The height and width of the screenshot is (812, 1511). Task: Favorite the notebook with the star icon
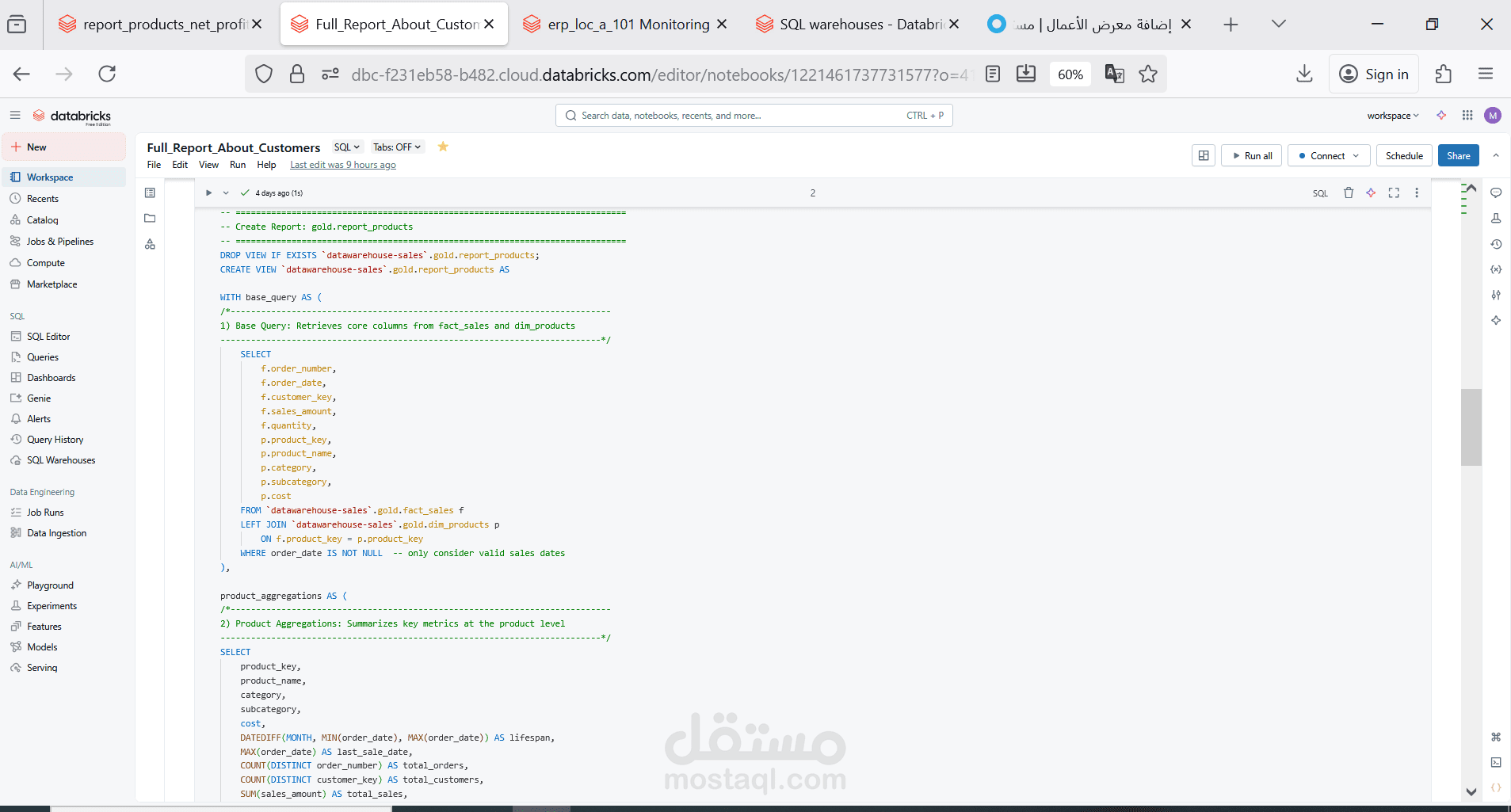point(443,147)
